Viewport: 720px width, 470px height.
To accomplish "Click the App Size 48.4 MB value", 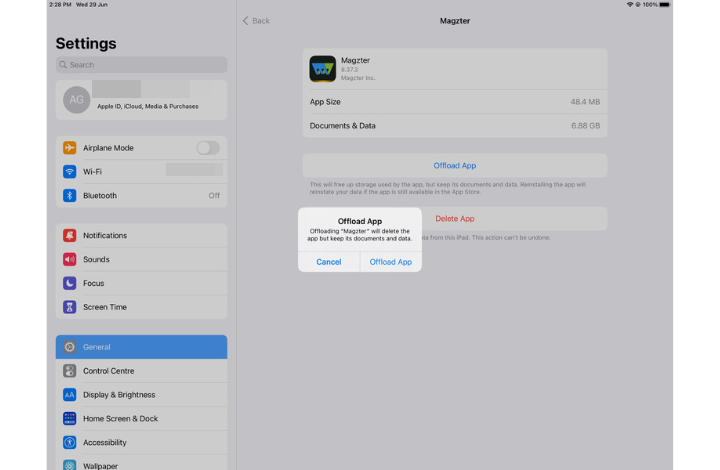I will tap(585, 102).
